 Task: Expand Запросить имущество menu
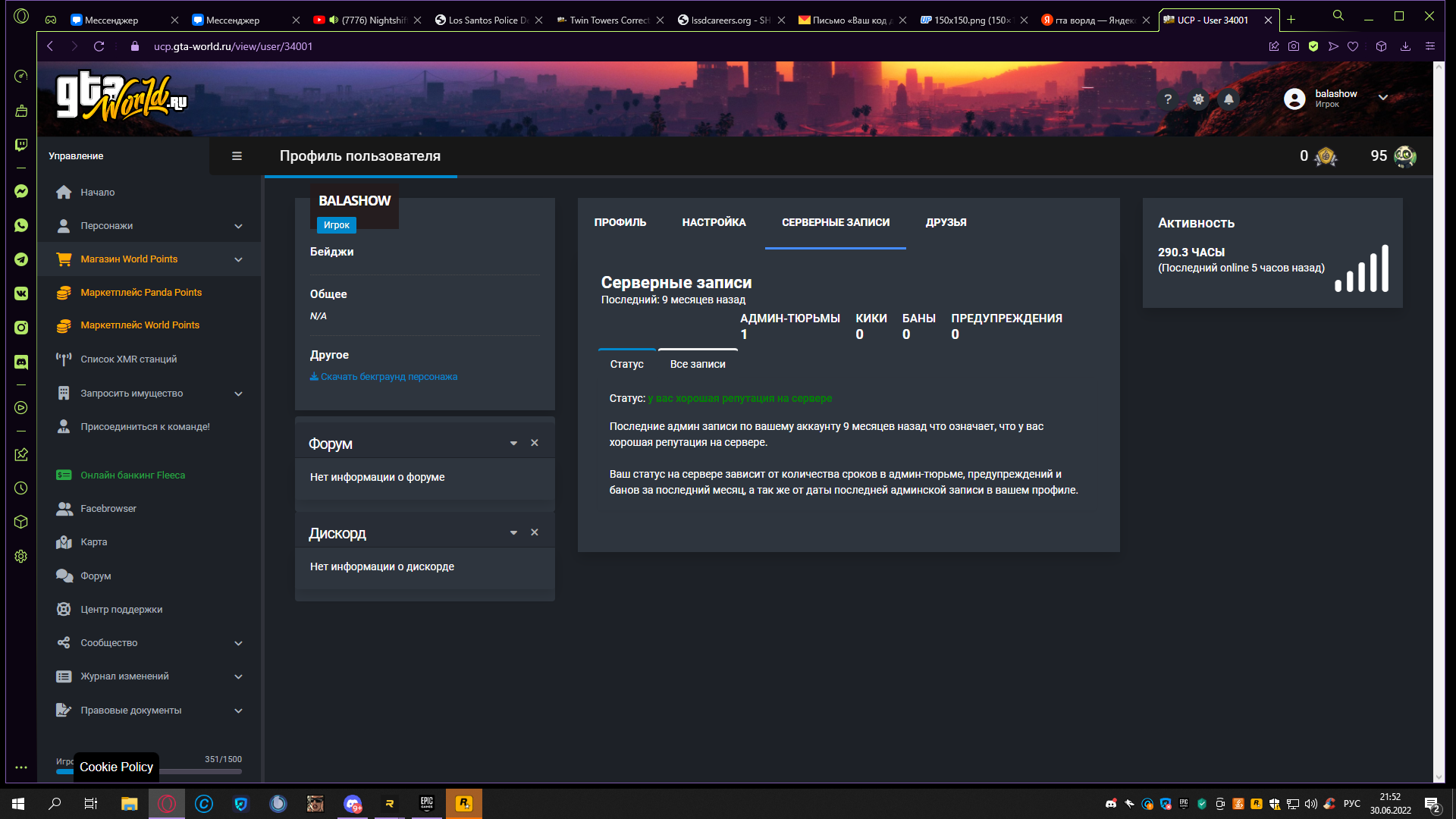tap(149, 394)
